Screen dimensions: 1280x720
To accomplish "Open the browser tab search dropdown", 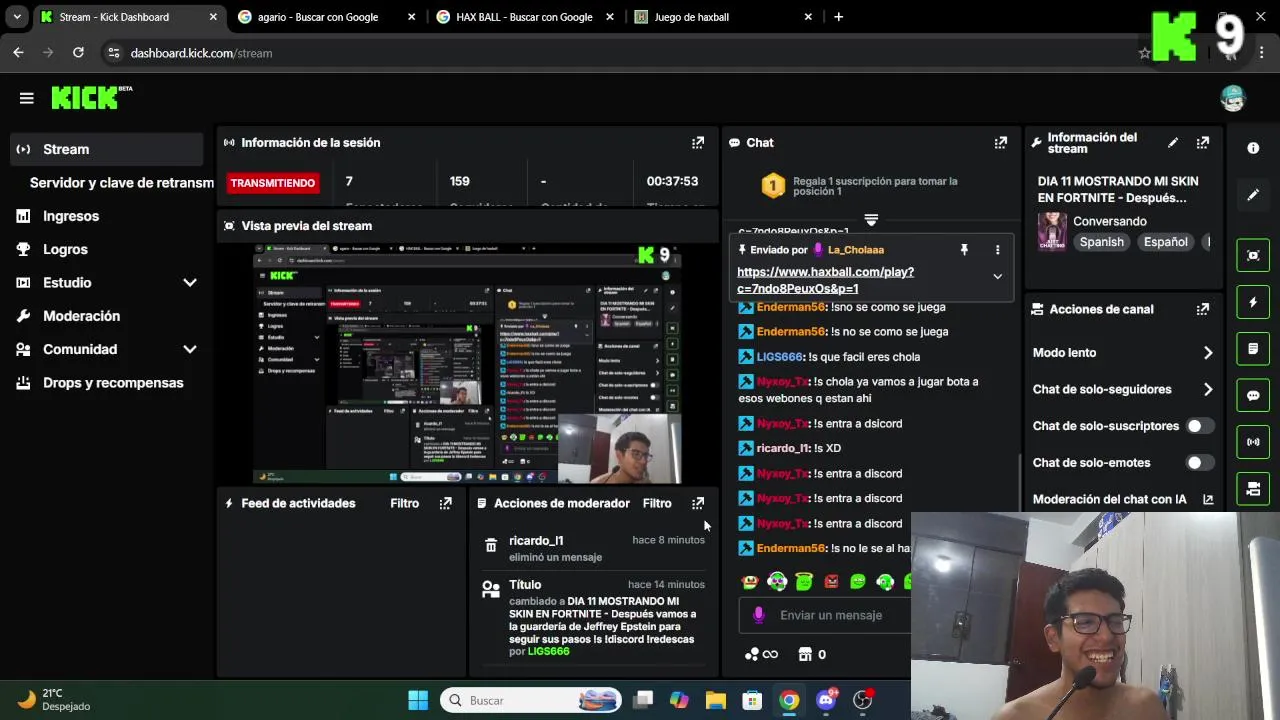I will click(16, 17).
